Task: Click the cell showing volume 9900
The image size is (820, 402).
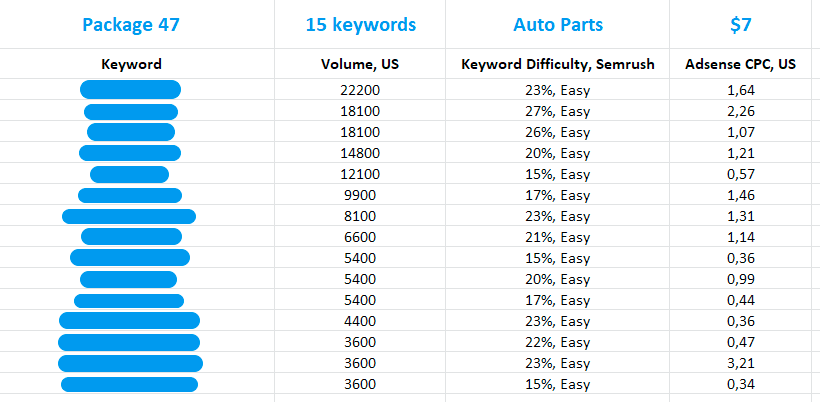Action: point(360,195)
